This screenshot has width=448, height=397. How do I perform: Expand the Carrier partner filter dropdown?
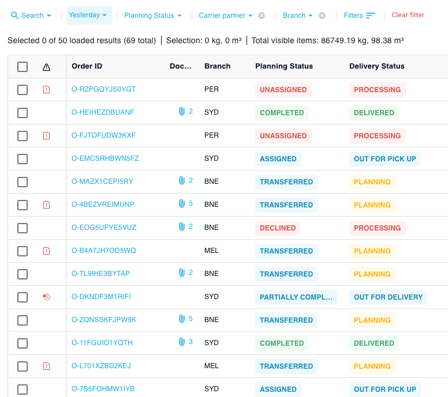225,15
